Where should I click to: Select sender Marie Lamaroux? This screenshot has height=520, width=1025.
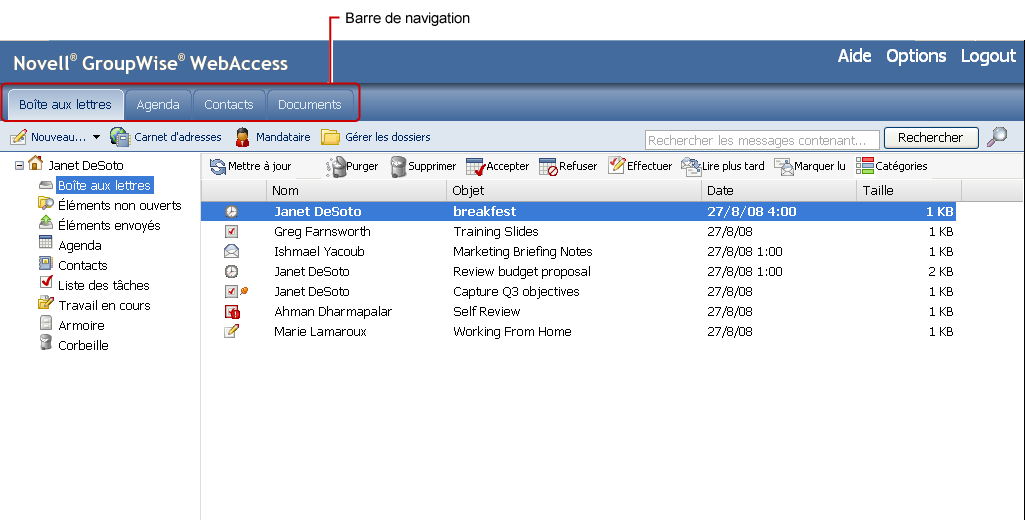click(x=320, y=332)
